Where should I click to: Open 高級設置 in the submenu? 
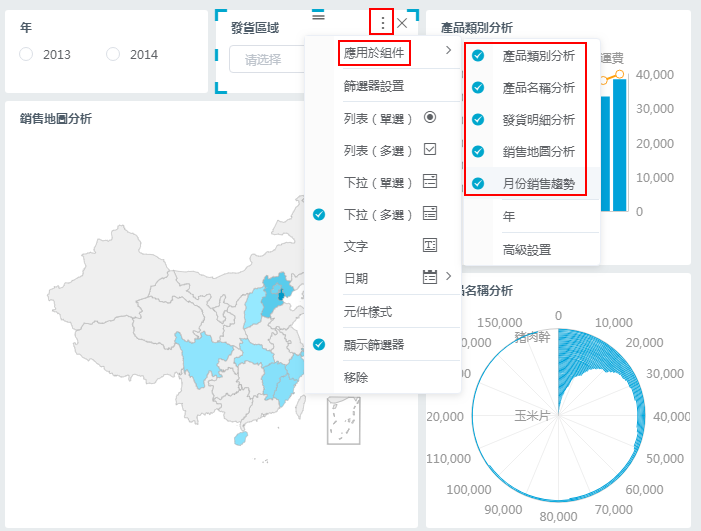coord(526,249)
